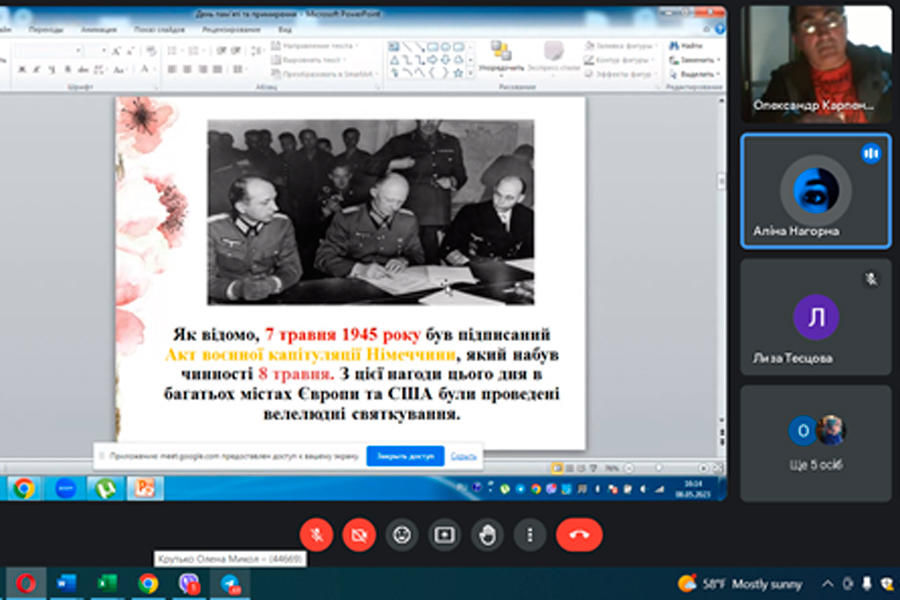This screenshot has width=900, height=600.
Task: Unmute the microphone in Meet controls
Action: tap(317, 535)
